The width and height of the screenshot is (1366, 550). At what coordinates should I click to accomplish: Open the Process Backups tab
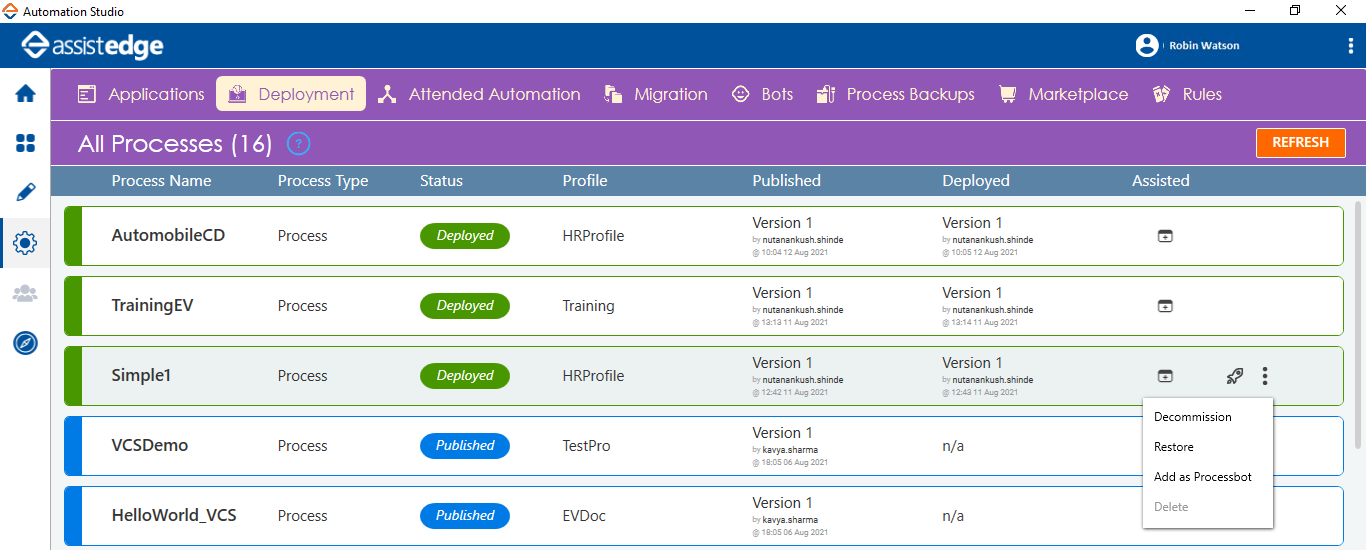click(895, 94)
